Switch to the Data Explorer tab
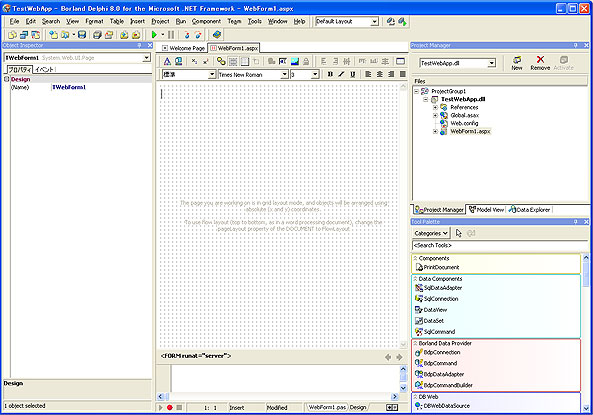 pyautogui.click(x=529, y=210)
